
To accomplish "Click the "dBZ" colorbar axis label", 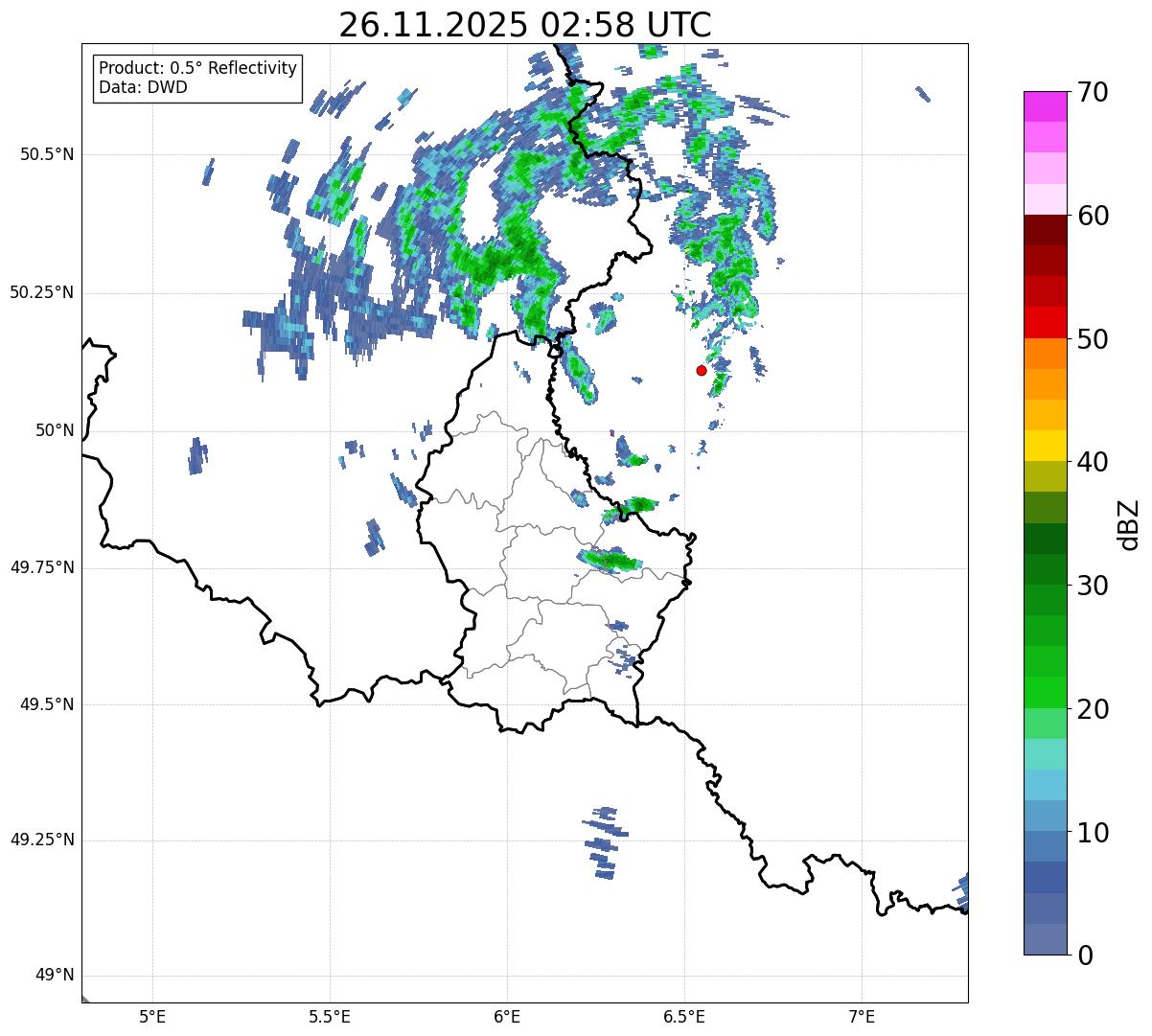I will [1129, 524].
